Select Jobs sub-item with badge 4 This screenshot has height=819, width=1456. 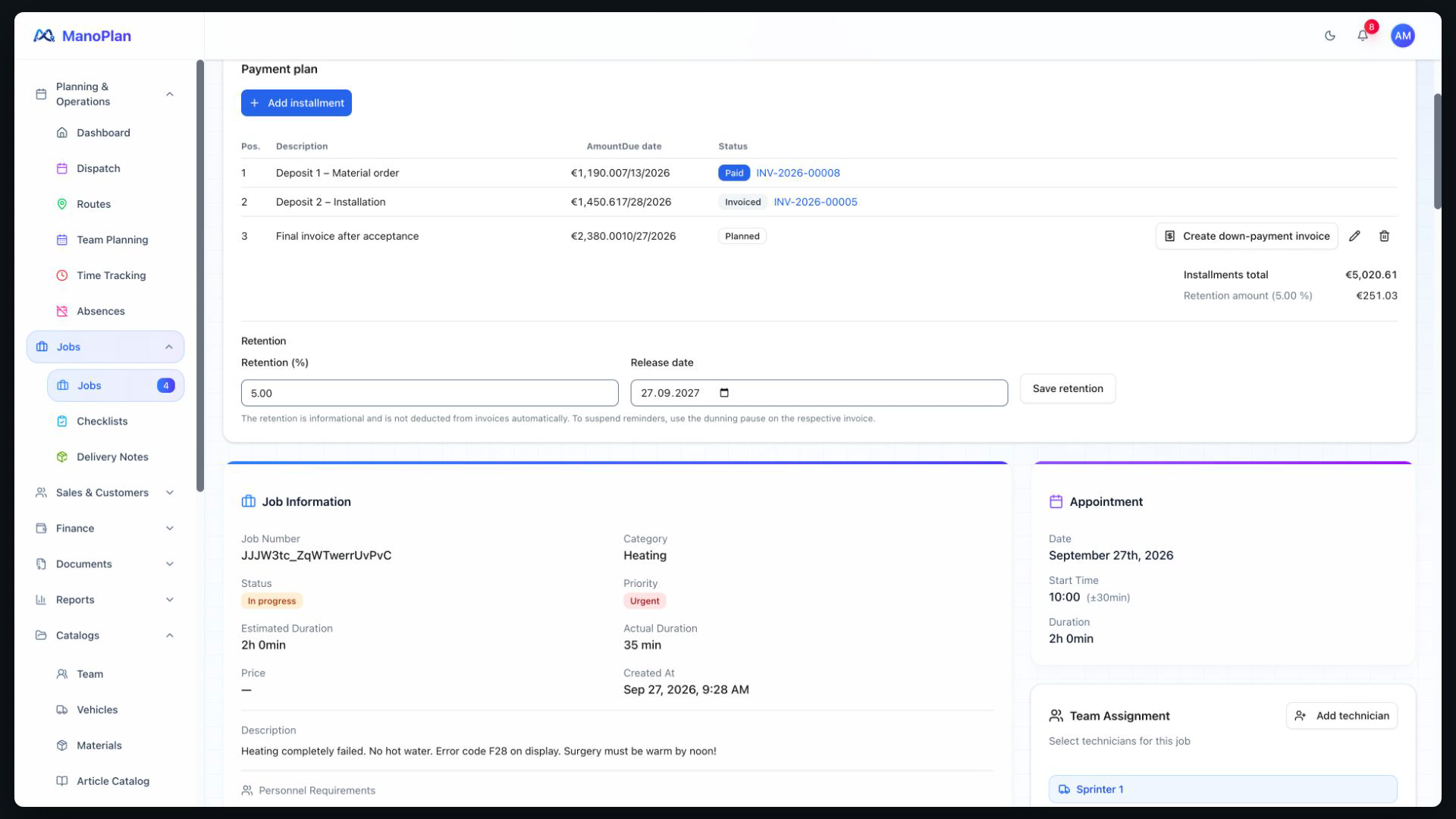coord(115,385)
